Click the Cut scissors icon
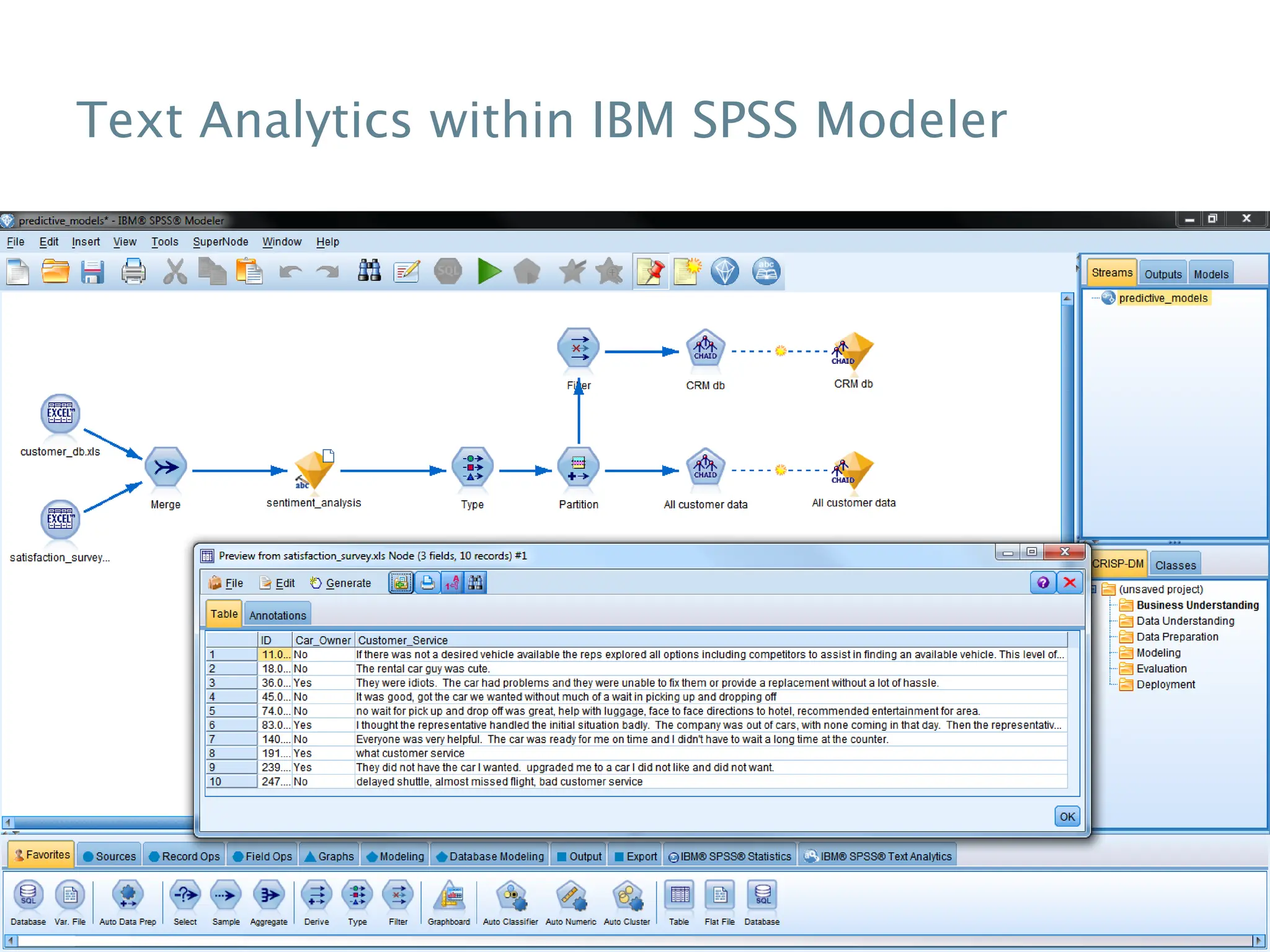The width and height of the screenshot is (1270, 952). click(x=175, y=272)
